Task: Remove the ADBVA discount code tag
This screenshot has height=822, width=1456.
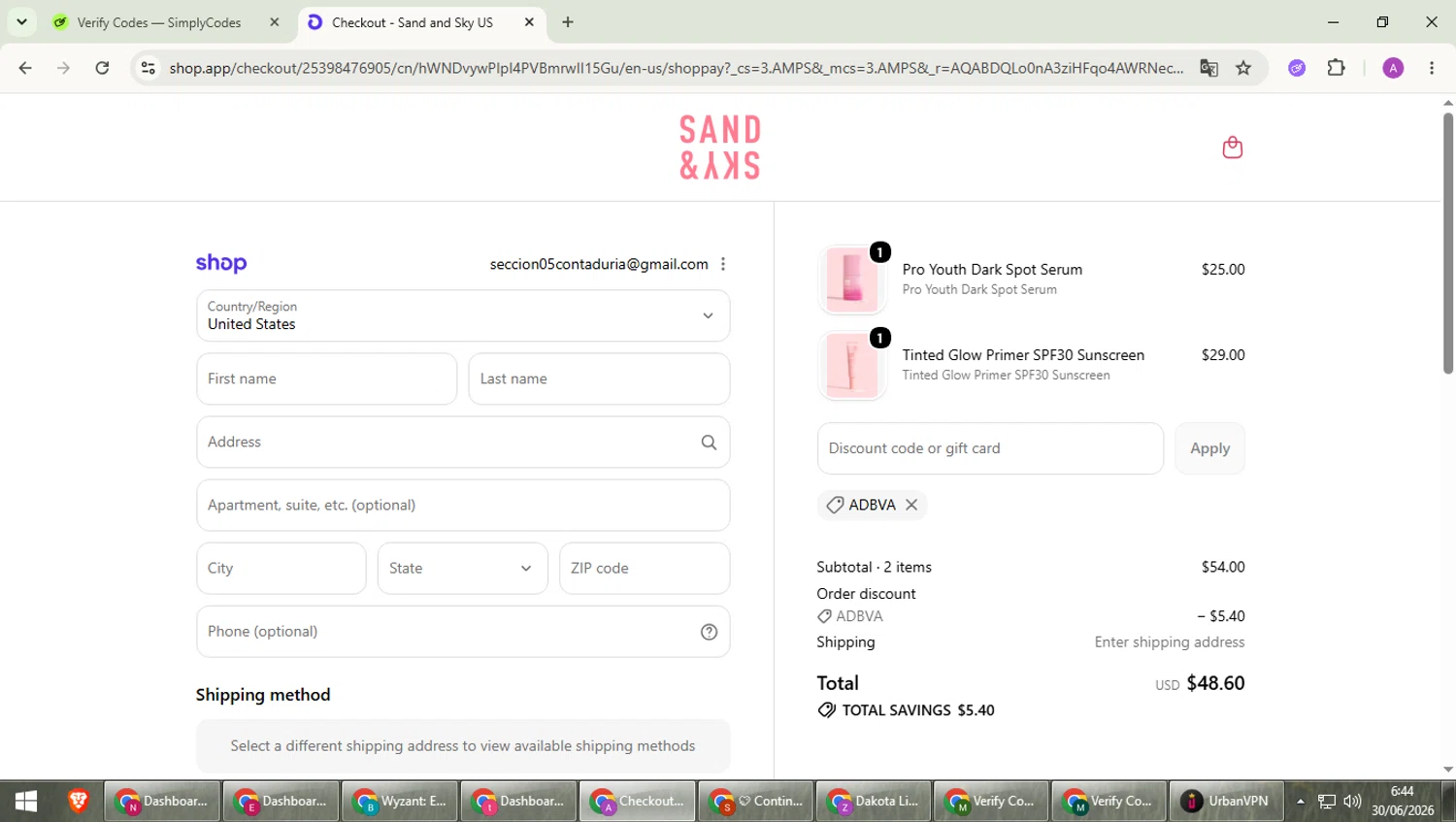Action: (911, 505)
